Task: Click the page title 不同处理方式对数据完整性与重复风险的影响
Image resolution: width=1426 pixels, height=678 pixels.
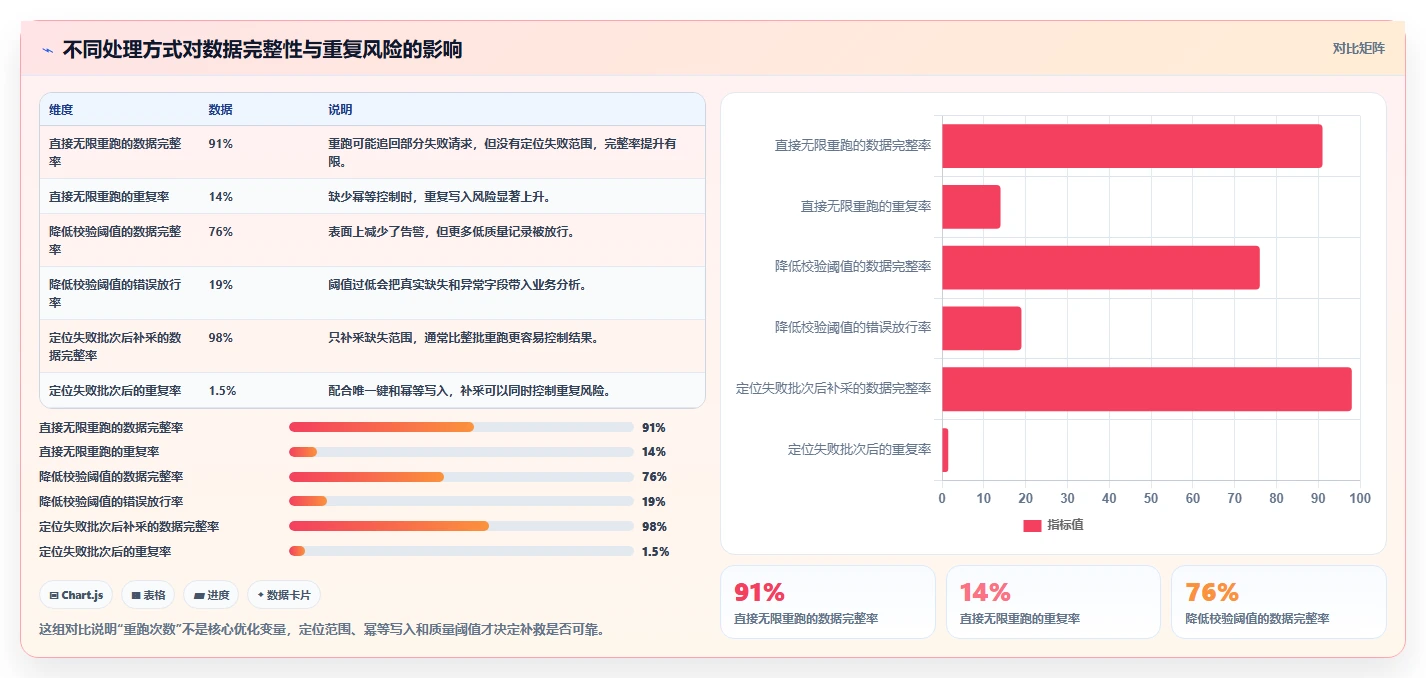Action: (x=262, y=50)
